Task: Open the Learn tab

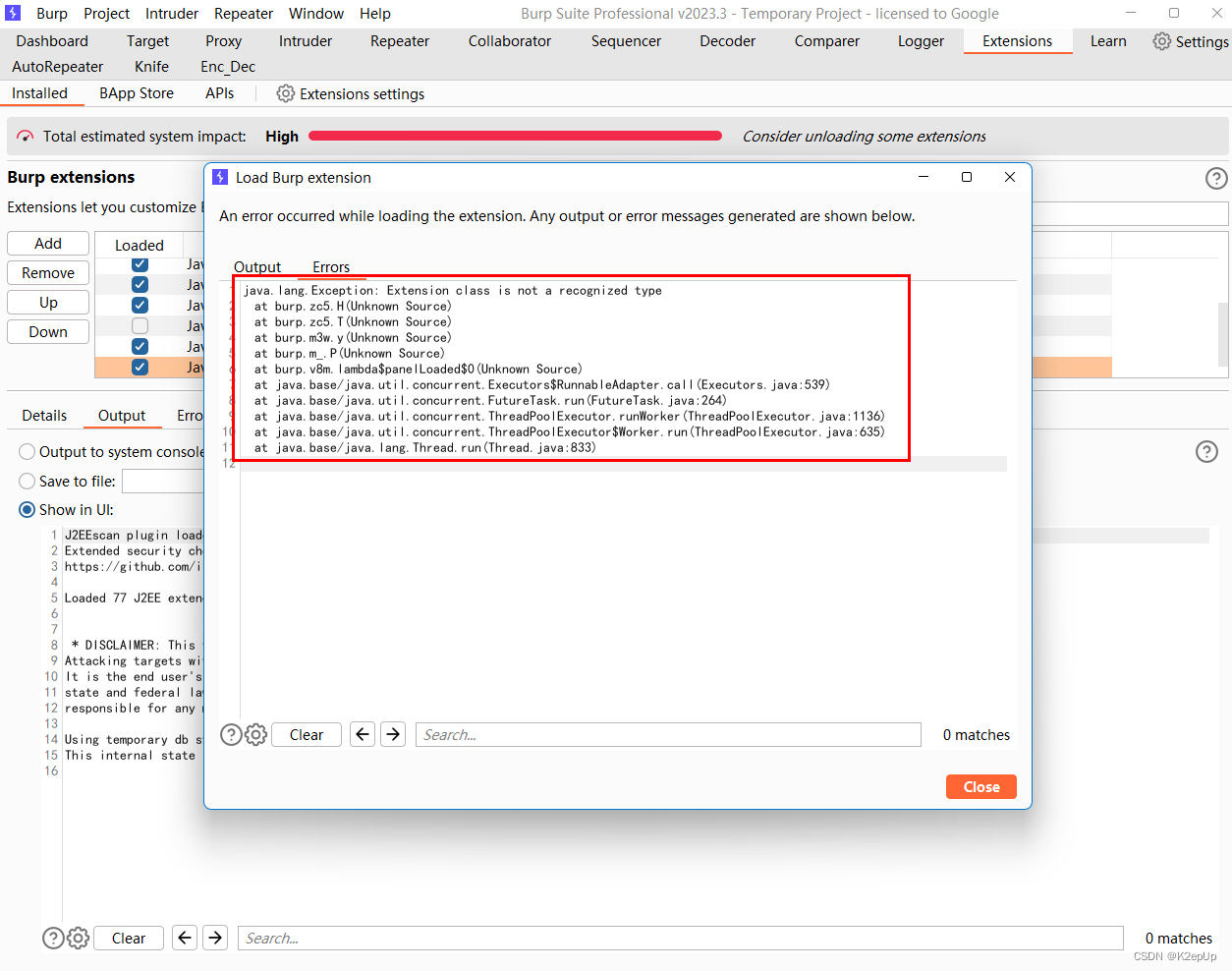Action: [1108, 41]
